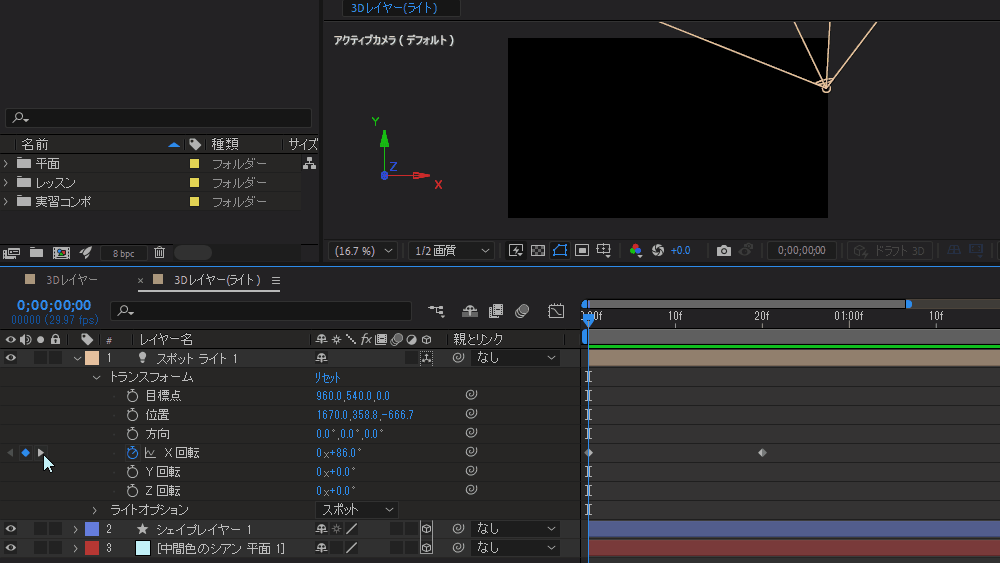1000x563 pixels.
Task: Go to previous X 回転 keyframe arrow
Action: coord(10,453)
